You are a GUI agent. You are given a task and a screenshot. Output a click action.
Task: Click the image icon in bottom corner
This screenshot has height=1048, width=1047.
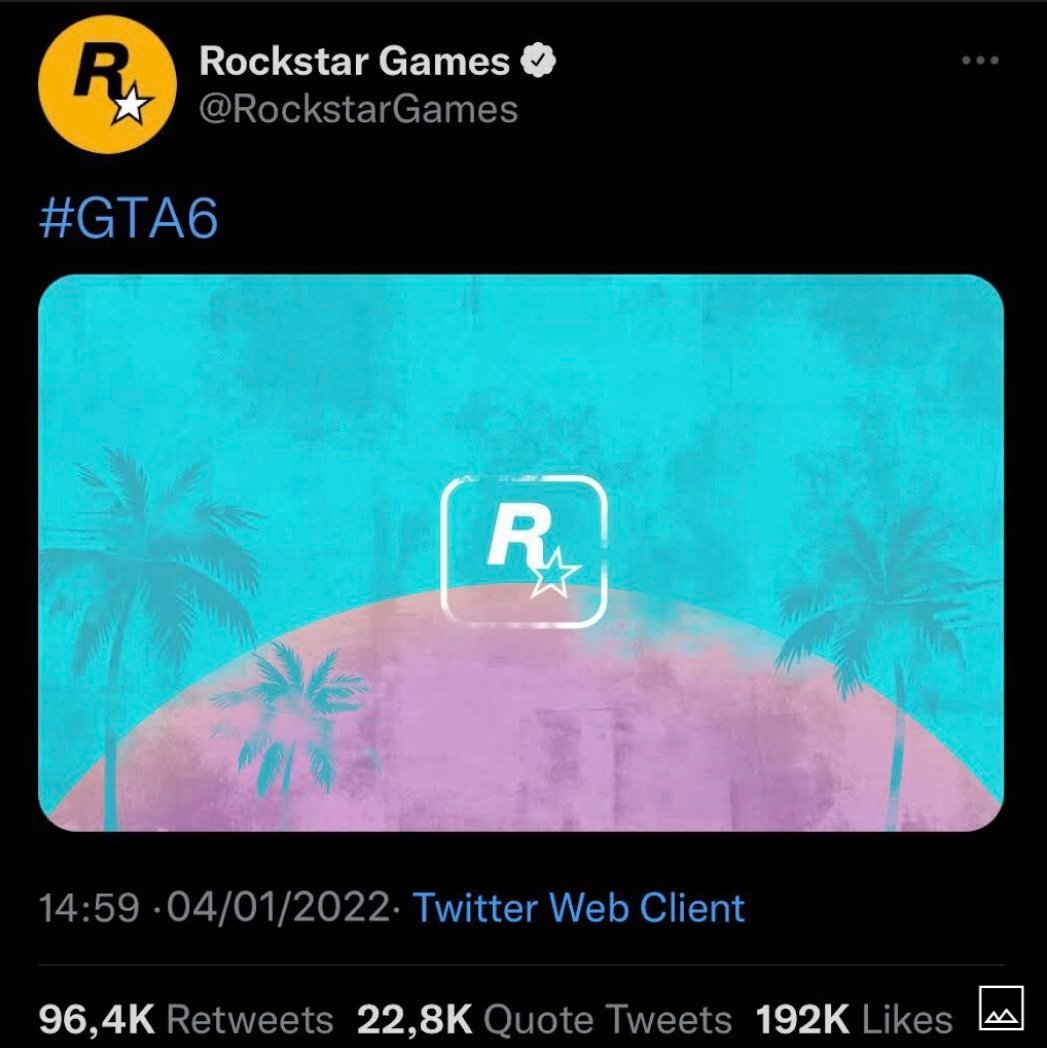1001,1008
